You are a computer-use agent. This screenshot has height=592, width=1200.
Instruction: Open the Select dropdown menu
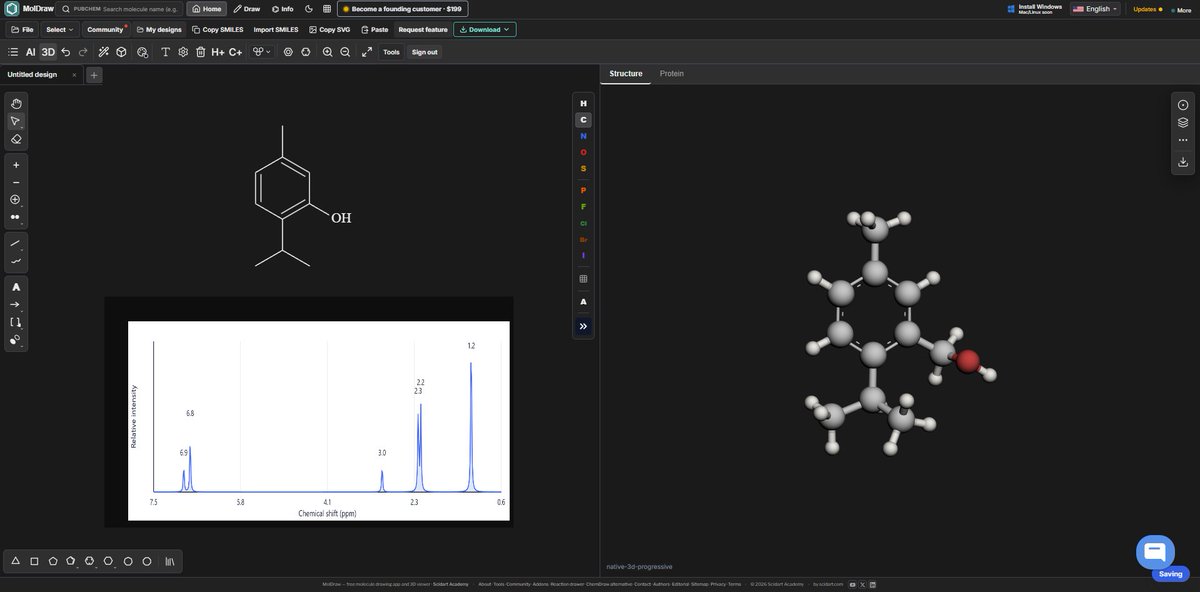coord(60,30)
